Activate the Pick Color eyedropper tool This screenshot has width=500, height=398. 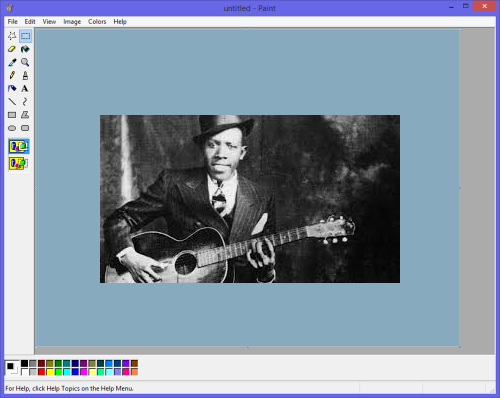coord(12,62)
